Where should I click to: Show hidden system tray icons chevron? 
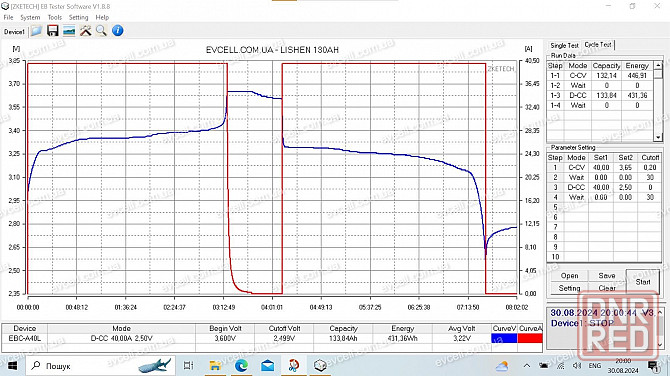(x=527, y=366)
